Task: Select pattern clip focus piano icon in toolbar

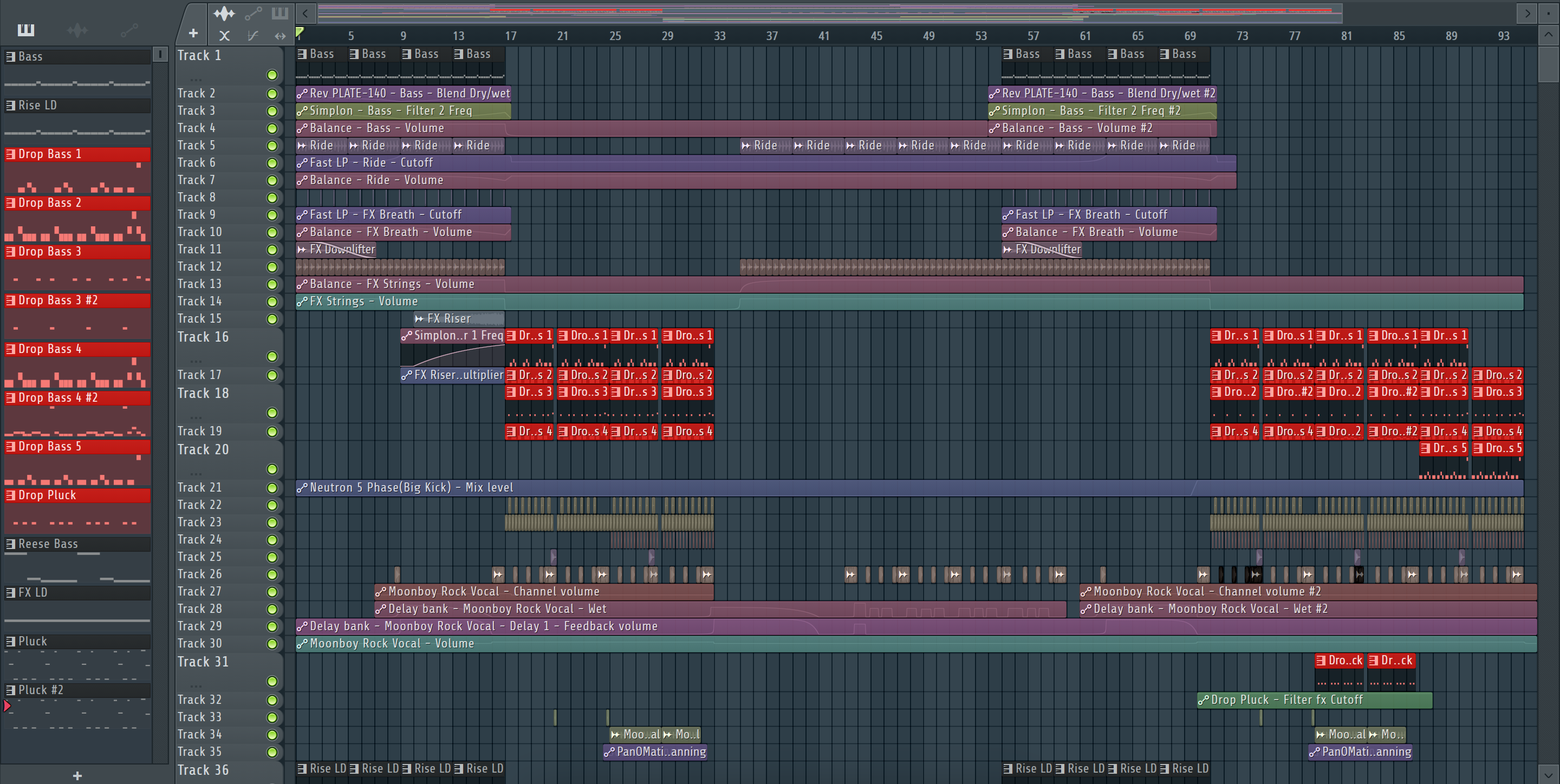Action: [280, 14]
